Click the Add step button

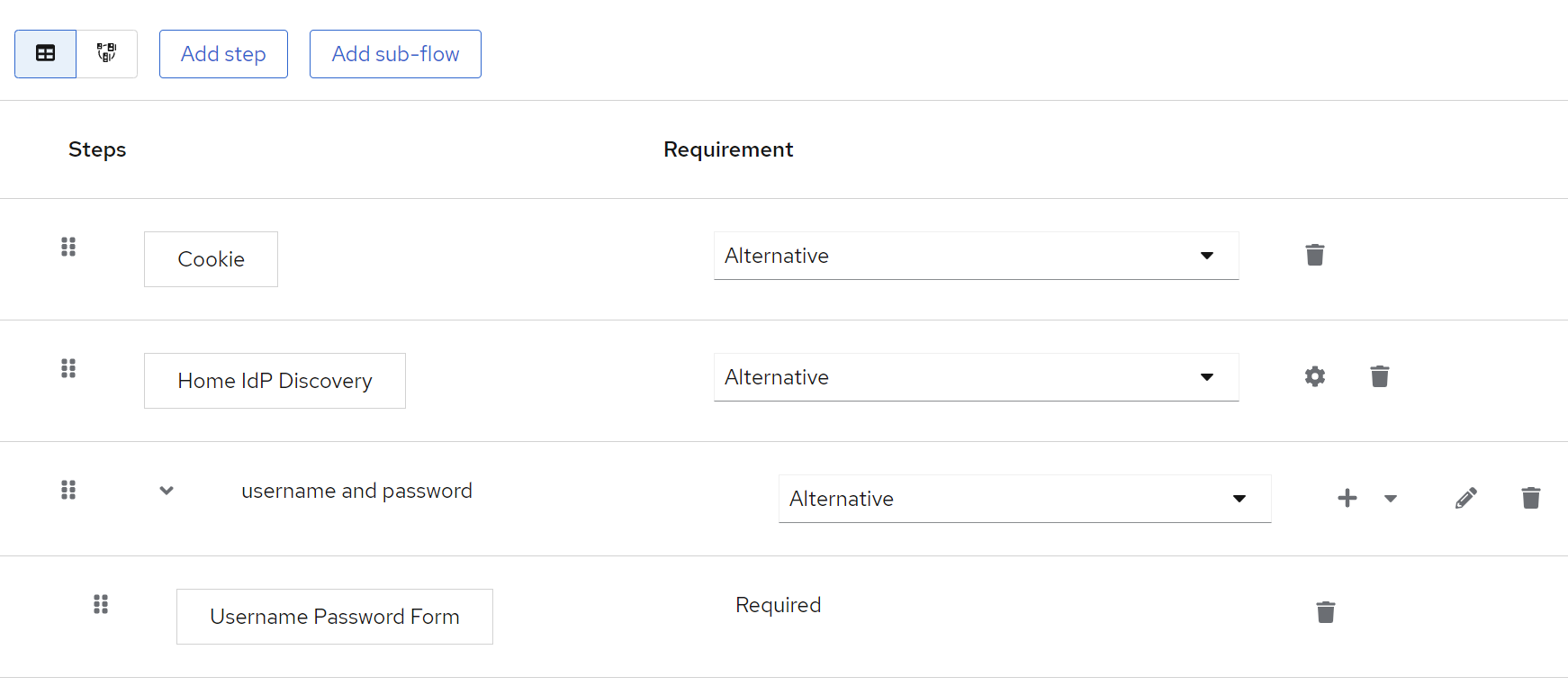[223, 54]
